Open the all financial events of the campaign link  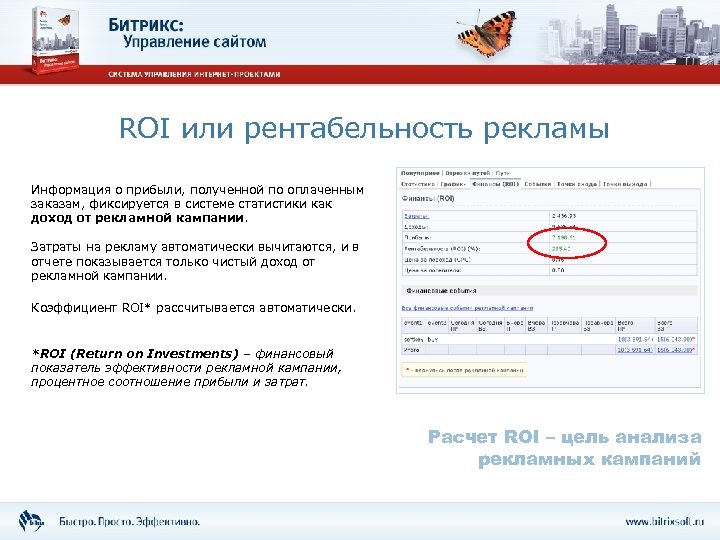(x=467, y=308)
